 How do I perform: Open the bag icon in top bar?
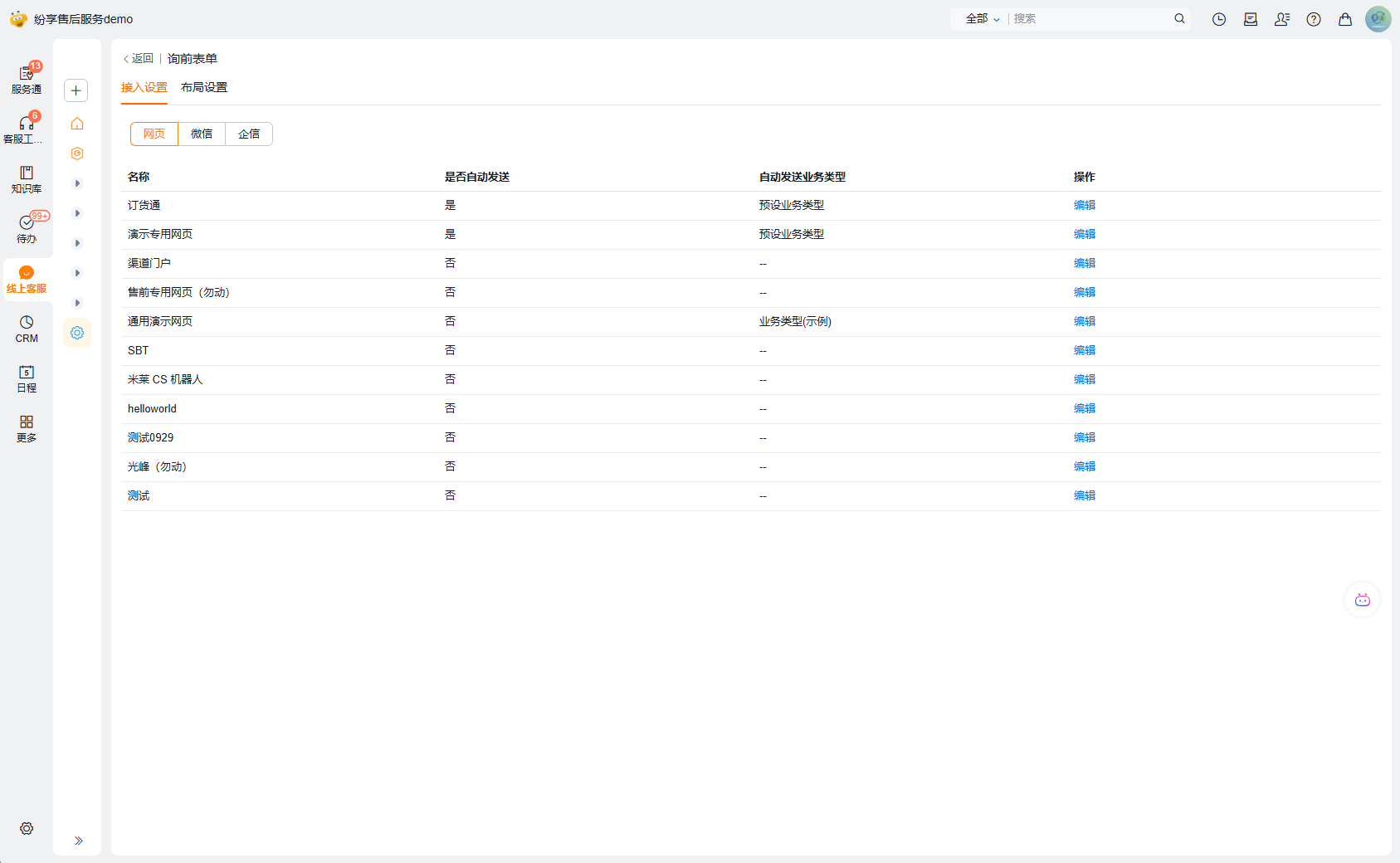point(1345,19)
